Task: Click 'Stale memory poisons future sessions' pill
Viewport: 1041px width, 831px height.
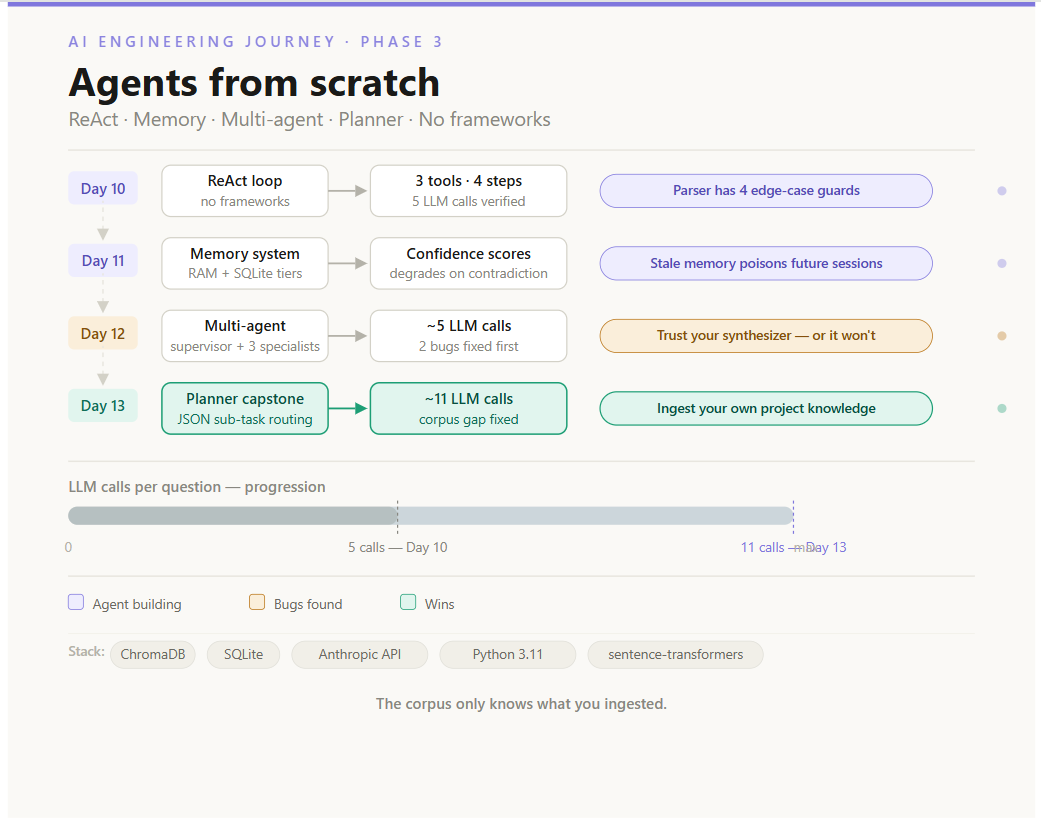Action: [x=766, y=264]
